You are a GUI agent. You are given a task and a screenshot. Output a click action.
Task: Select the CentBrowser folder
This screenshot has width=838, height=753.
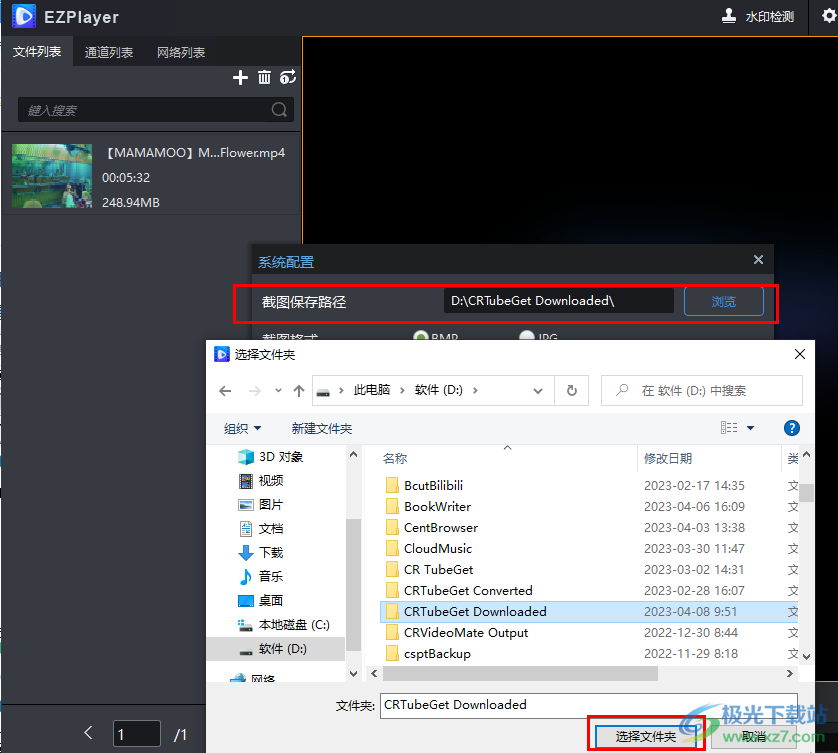[x=440, y=527]
